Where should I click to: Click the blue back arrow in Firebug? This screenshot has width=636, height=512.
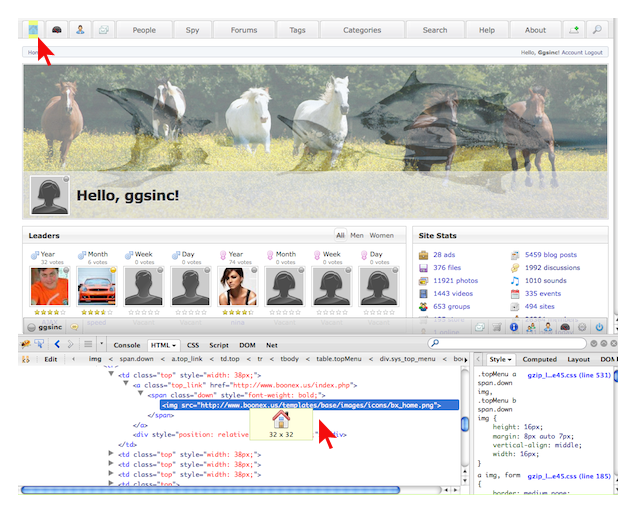click(x=56, y=344)
